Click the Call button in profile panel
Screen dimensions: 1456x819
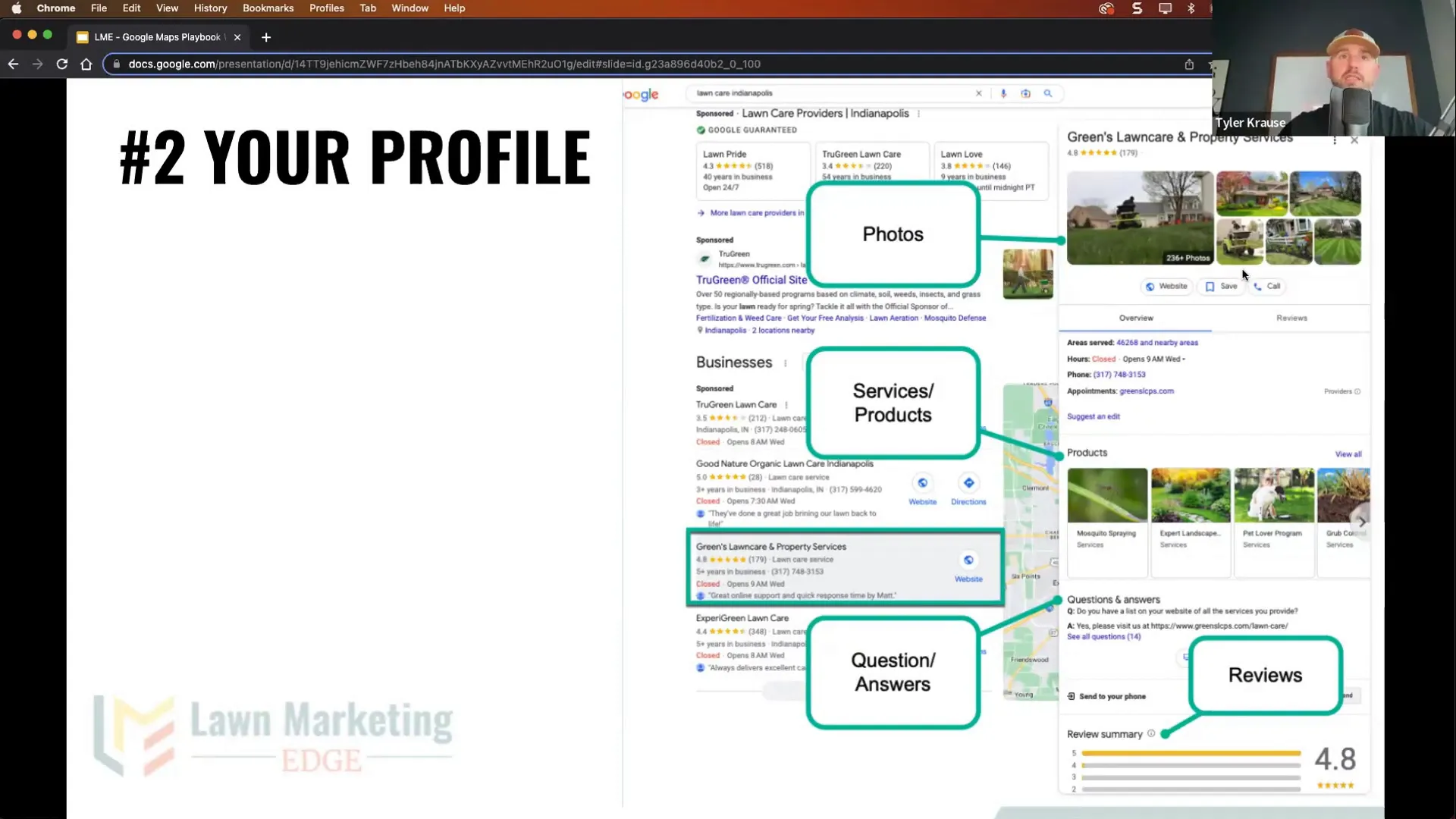click(1267, 286)
